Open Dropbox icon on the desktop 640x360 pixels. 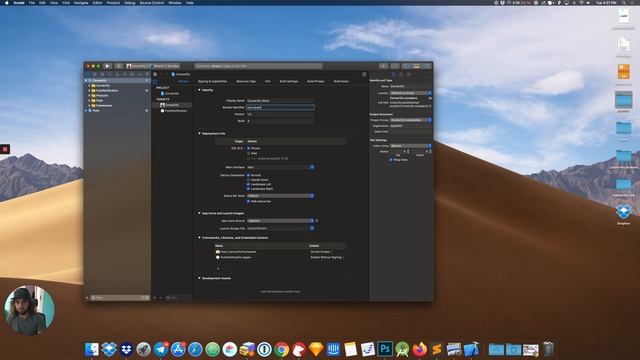coord(624,212)
